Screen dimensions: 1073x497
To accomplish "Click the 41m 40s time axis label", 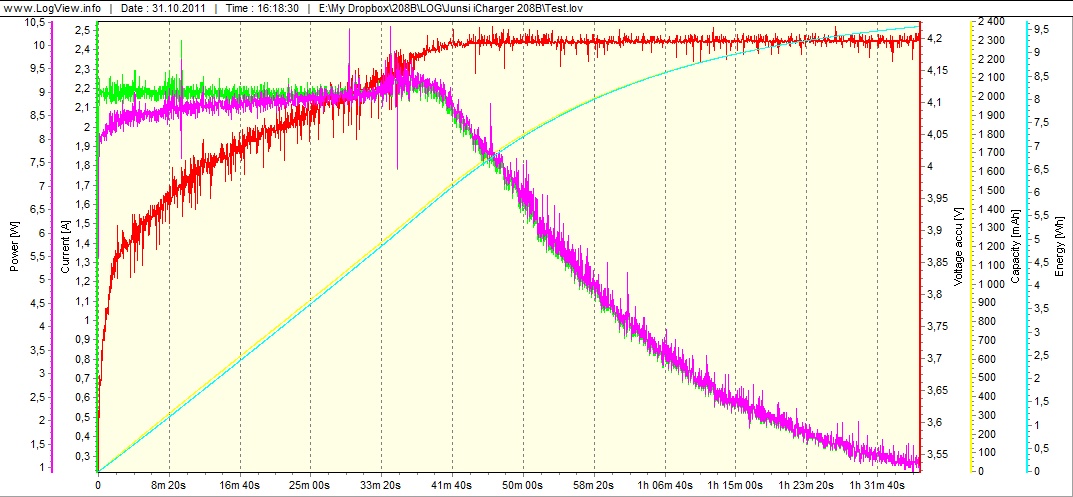I will [452, 485].
